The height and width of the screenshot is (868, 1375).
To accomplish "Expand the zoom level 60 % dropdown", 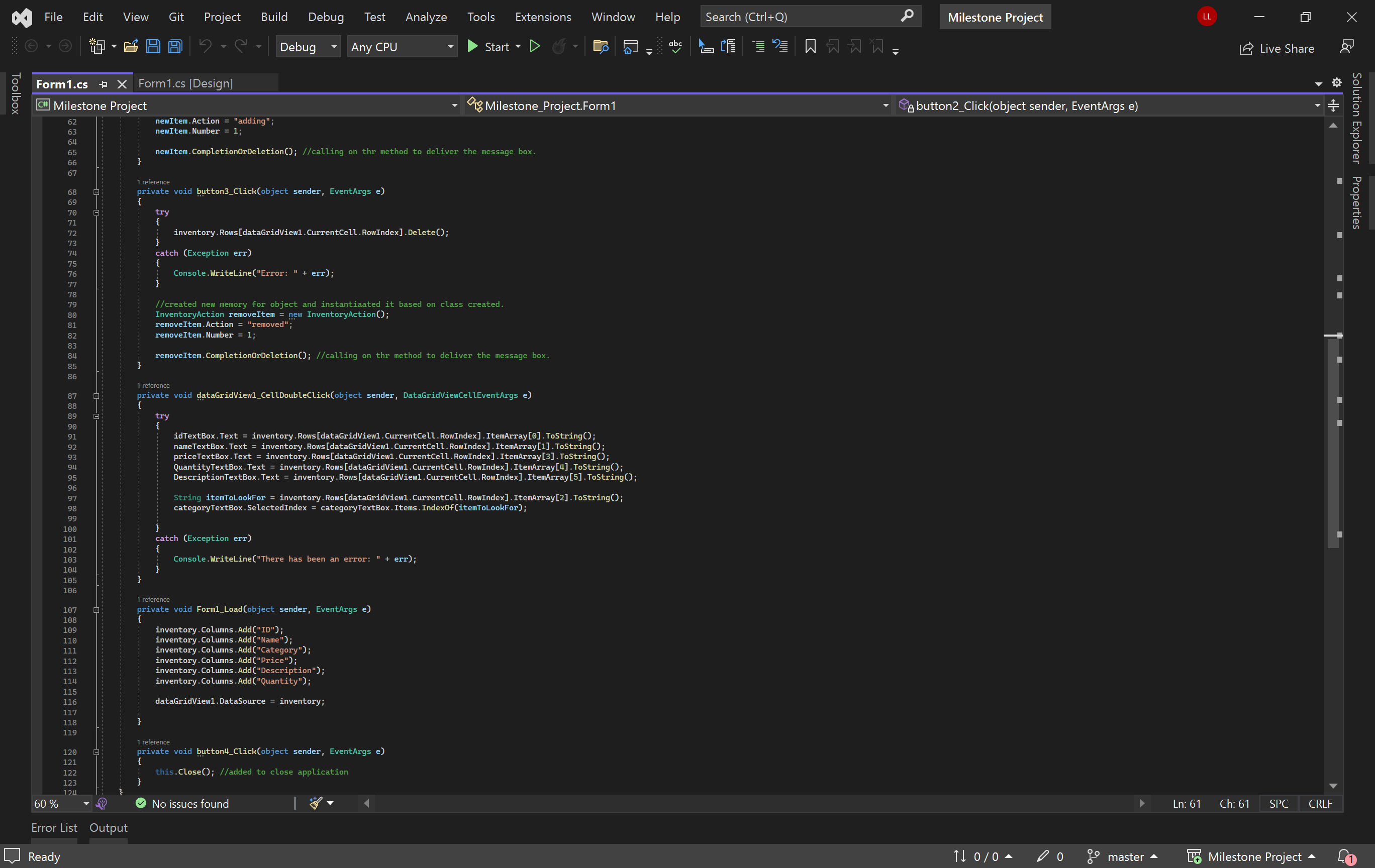I will 86,804.
